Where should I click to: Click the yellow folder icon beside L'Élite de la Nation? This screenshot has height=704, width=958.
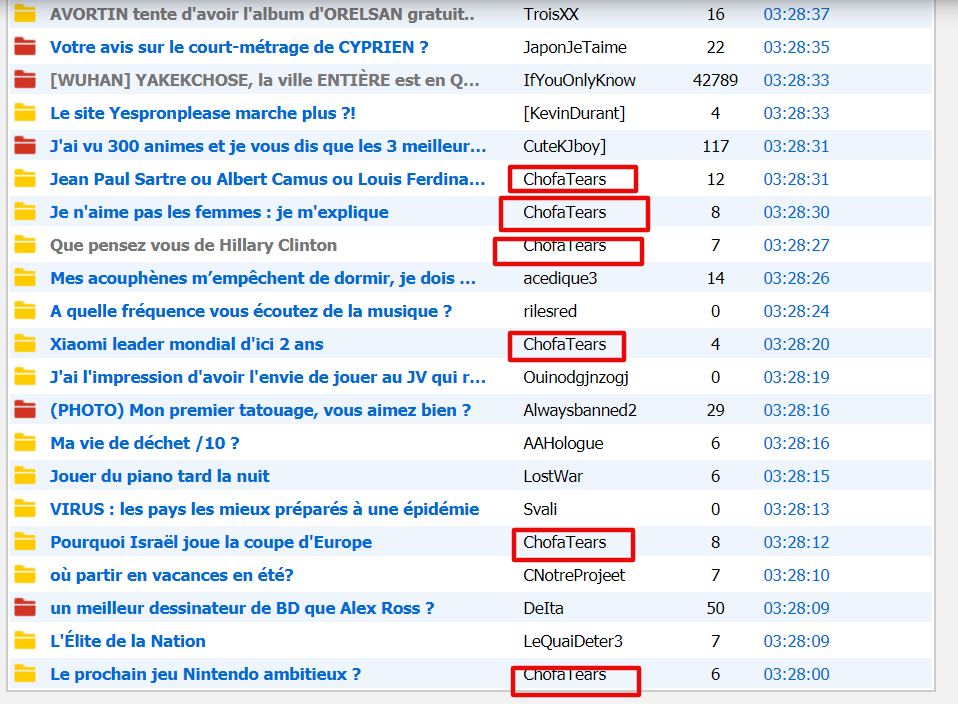[x=25, y=641]
